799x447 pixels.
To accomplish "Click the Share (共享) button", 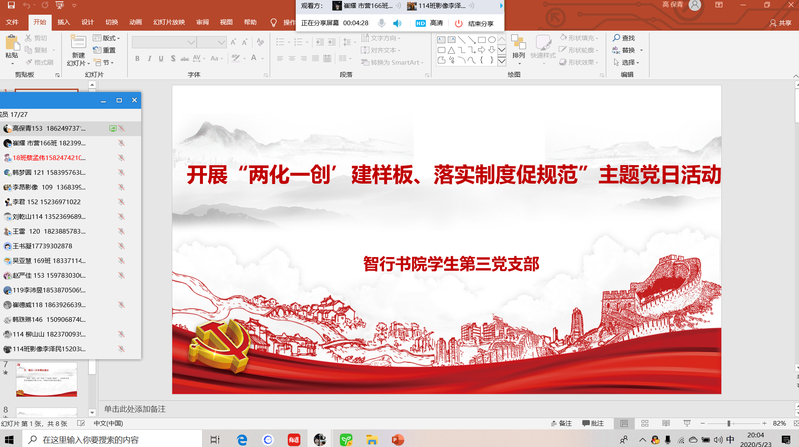I will pos(778,22).
